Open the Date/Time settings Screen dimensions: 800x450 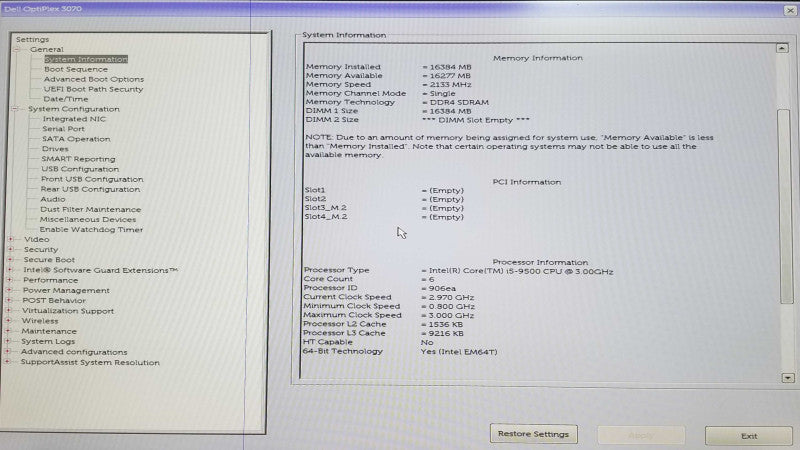tap(66, 99)
